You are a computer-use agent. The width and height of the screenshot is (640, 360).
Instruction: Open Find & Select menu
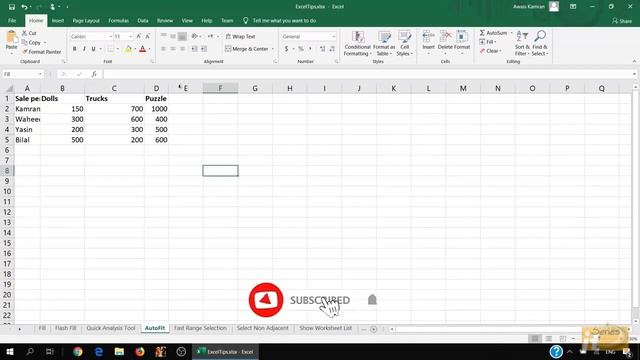tap(540, 43)
